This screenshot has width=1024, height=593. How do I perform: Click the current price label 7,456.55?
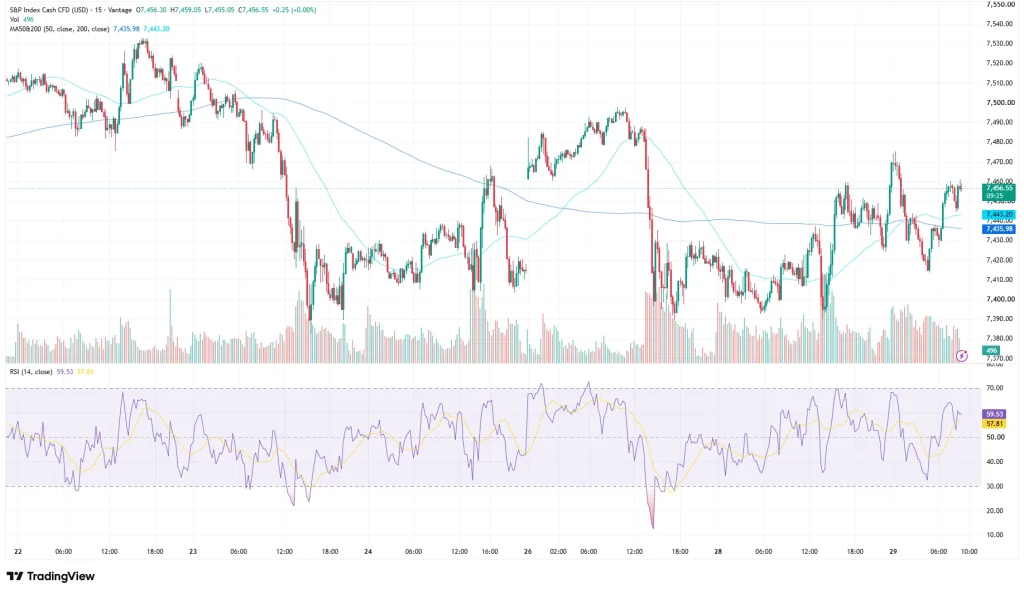[x=999, y=188]
